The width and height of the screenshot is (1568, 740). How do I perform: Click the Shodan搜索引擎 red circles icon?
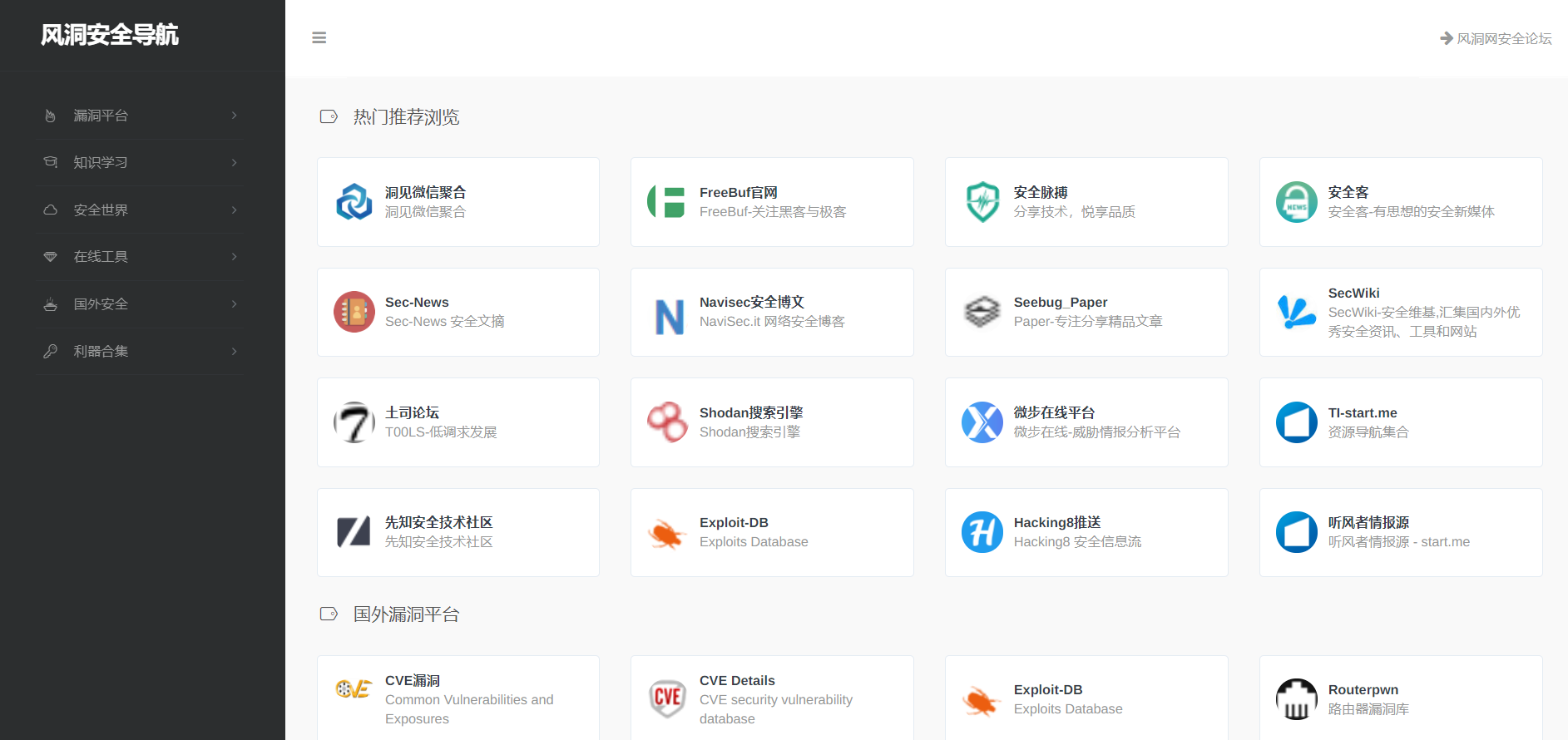tap(667, 422)
